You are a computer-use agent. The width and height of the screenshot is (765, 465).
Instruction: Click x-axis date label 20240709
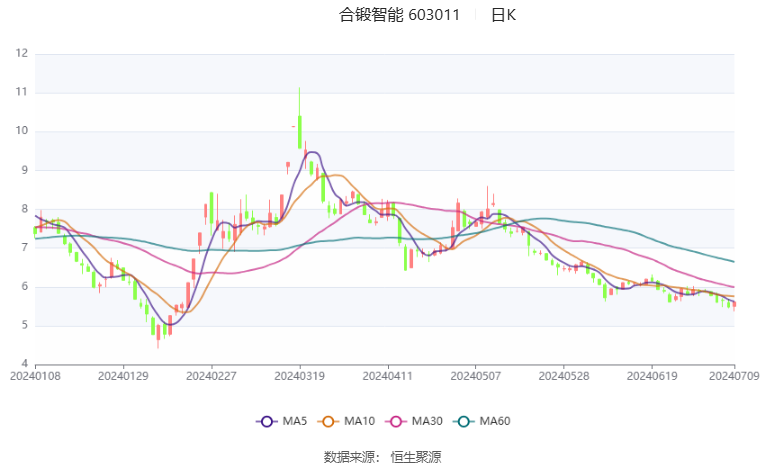click(x=734, y=376)
